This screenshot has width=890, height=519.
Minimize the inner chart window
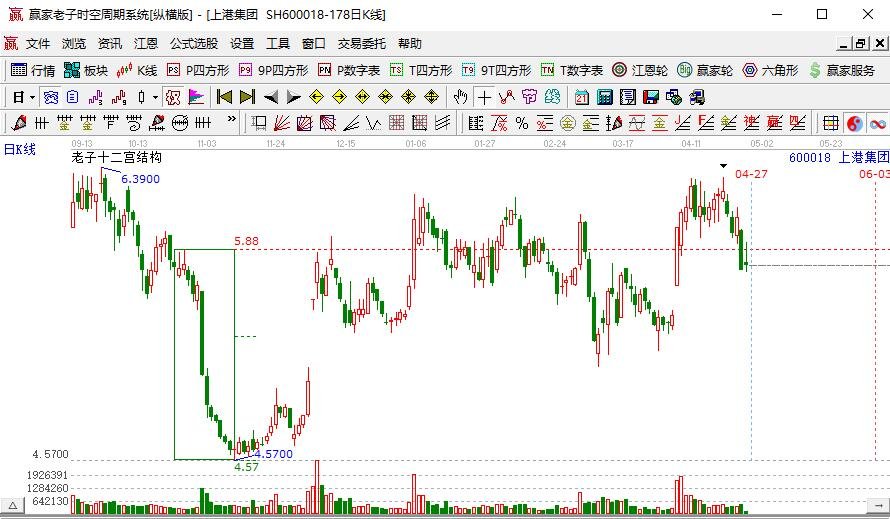coord(844,43)
